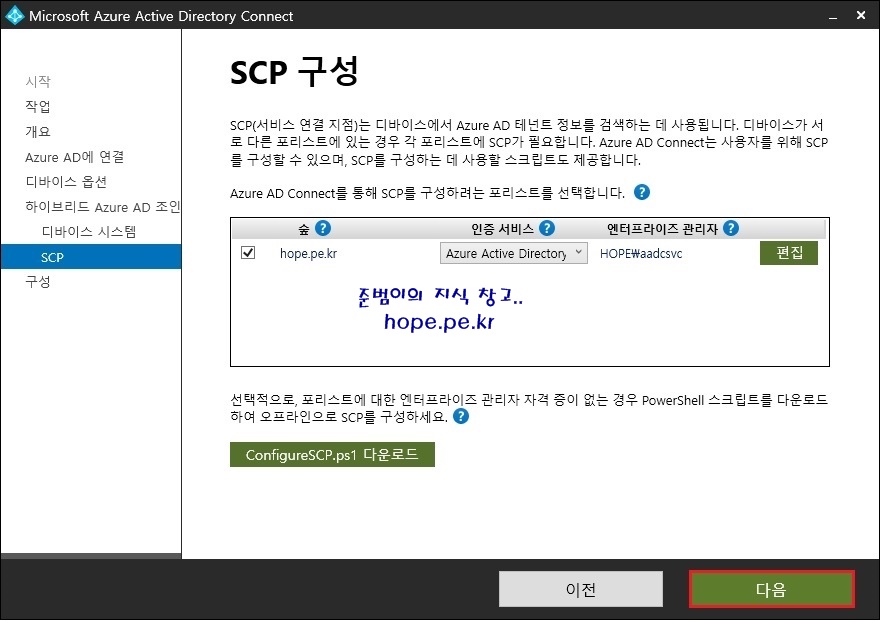Click the 편집 button for enterprise admin
The height and width of the screenshot is (620, 880).
pos(789,253)
